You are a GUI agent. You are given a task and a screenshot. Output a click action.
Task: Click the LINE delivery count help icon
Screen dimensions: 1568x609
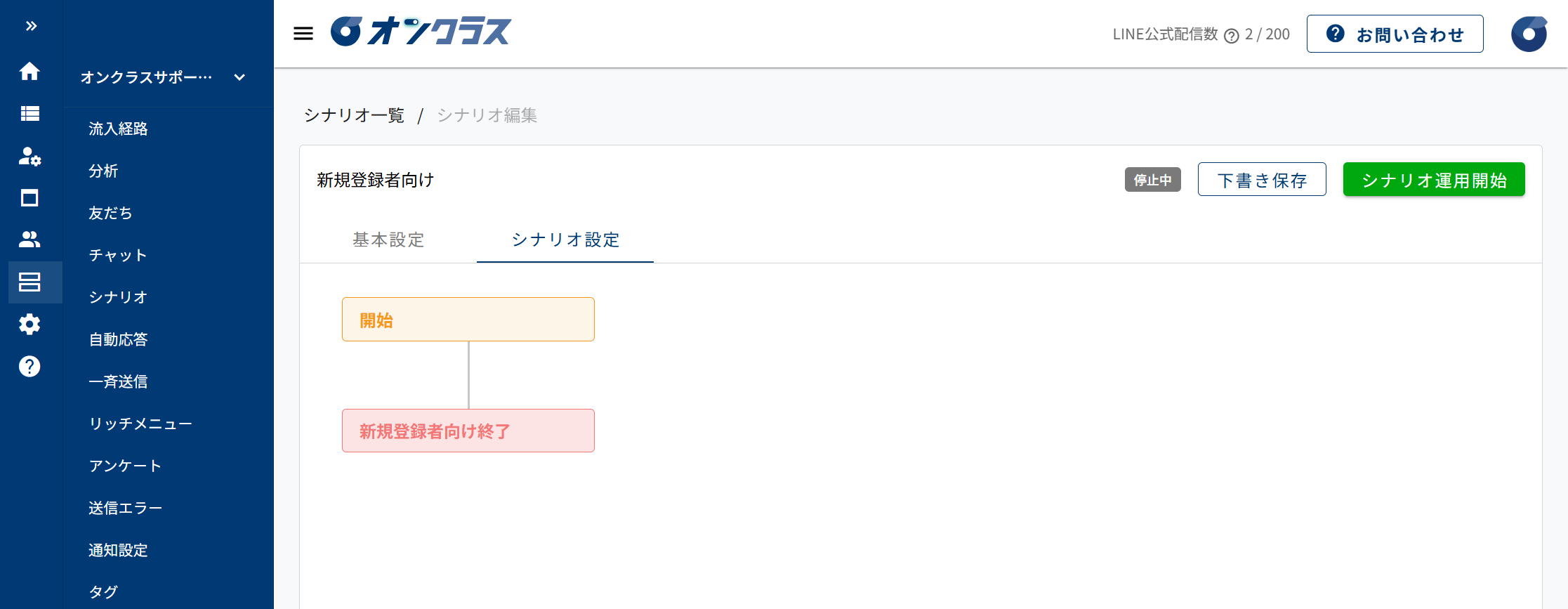[x=1231, y=35]
